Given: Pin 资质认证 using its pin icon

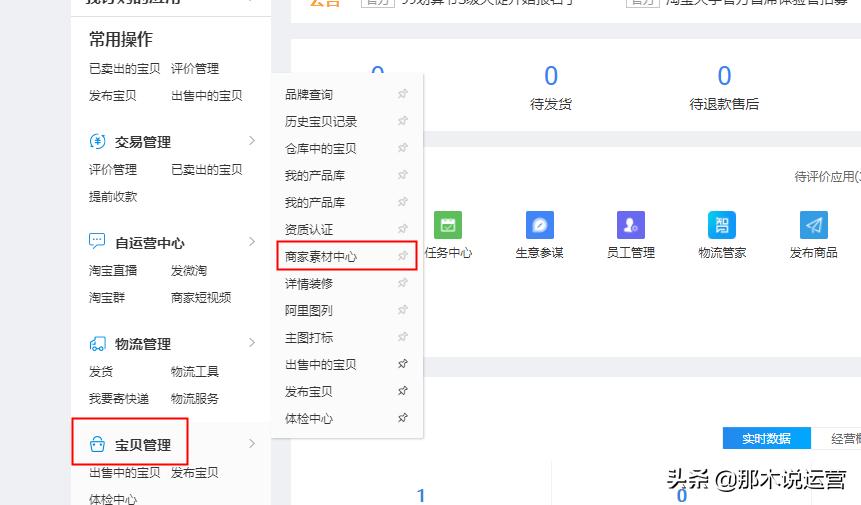Looking at the screenshot, I should point(402,229).
